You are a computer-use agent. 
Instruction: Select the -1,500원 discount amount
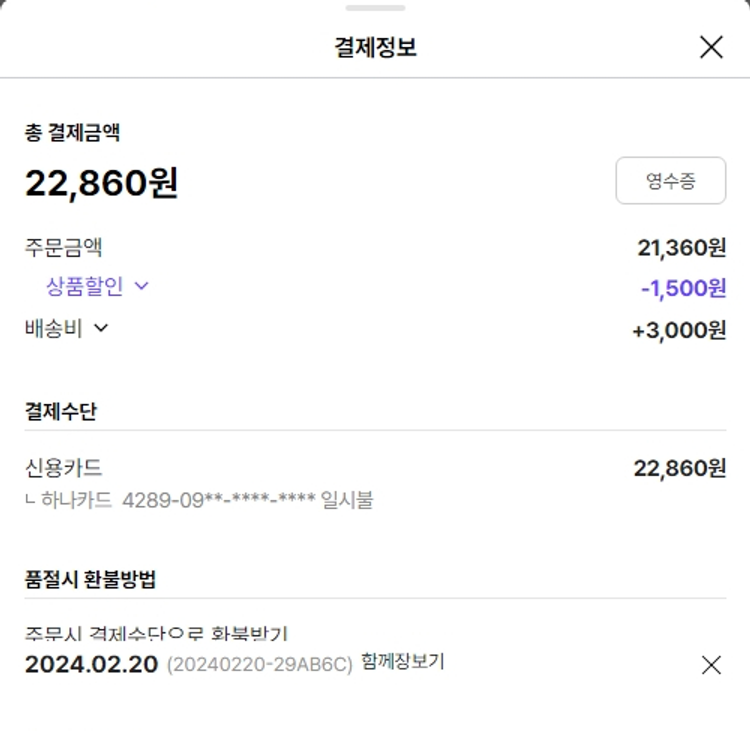pyautogui.click(x=683, y=289)
